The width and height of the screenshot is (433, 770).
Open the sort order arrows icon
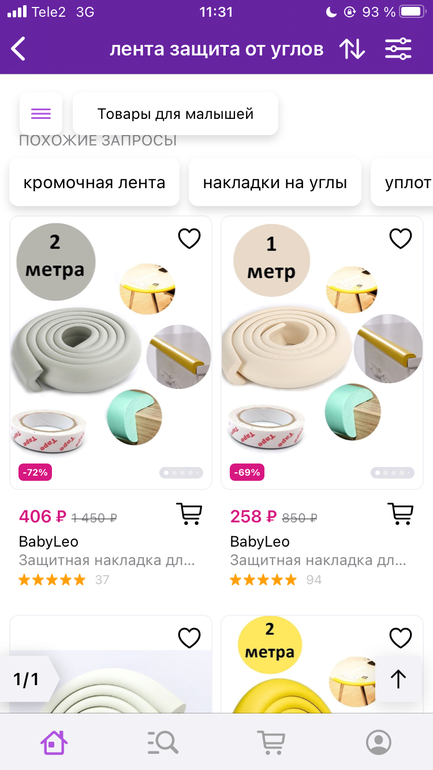[x=352, y=49]
